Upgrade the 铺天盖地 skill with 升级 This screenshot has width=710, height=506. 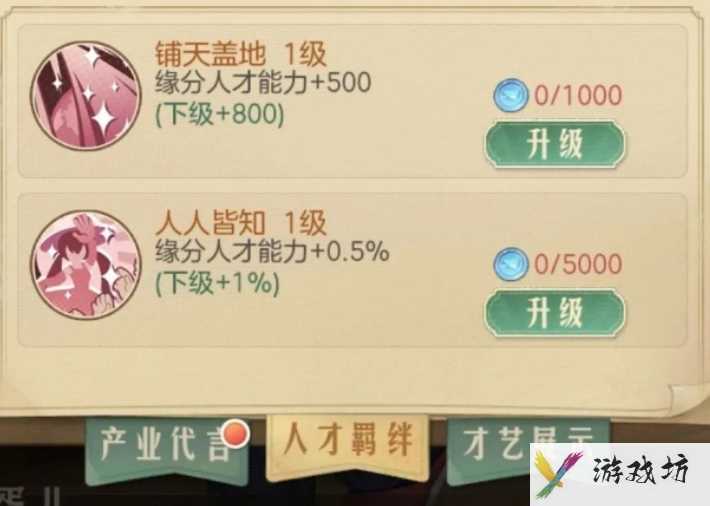pos(555,145)
